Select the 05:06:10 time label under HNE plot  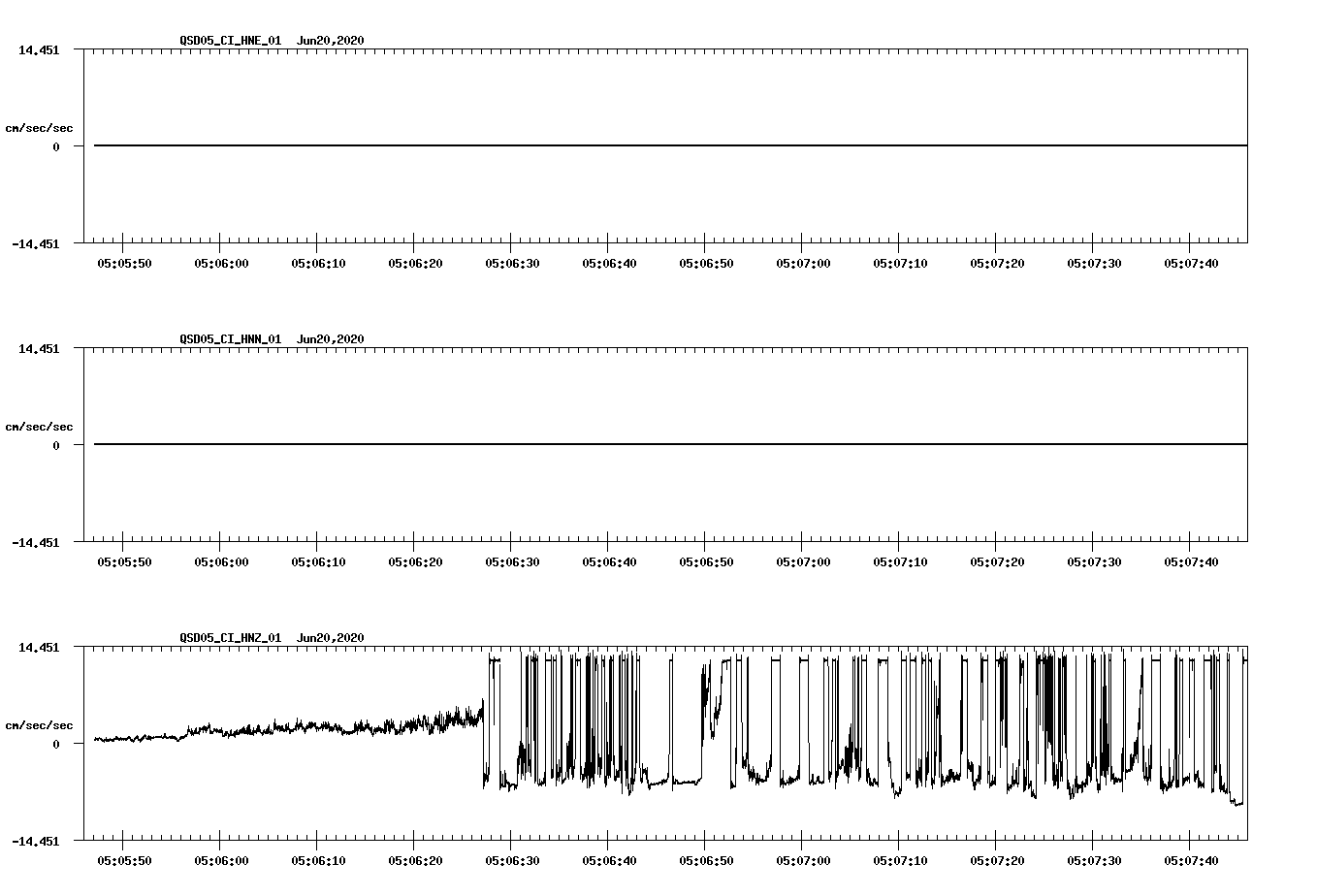pos(318,264)
